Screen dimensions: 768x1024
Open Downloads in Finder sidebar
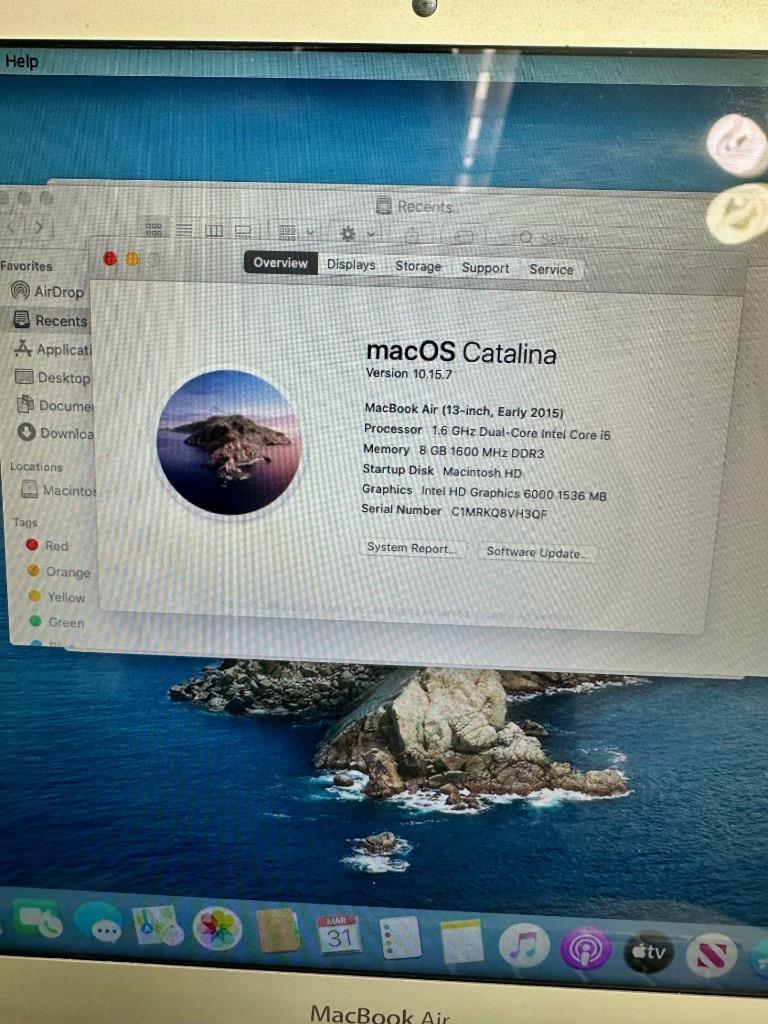pos(56,432)
